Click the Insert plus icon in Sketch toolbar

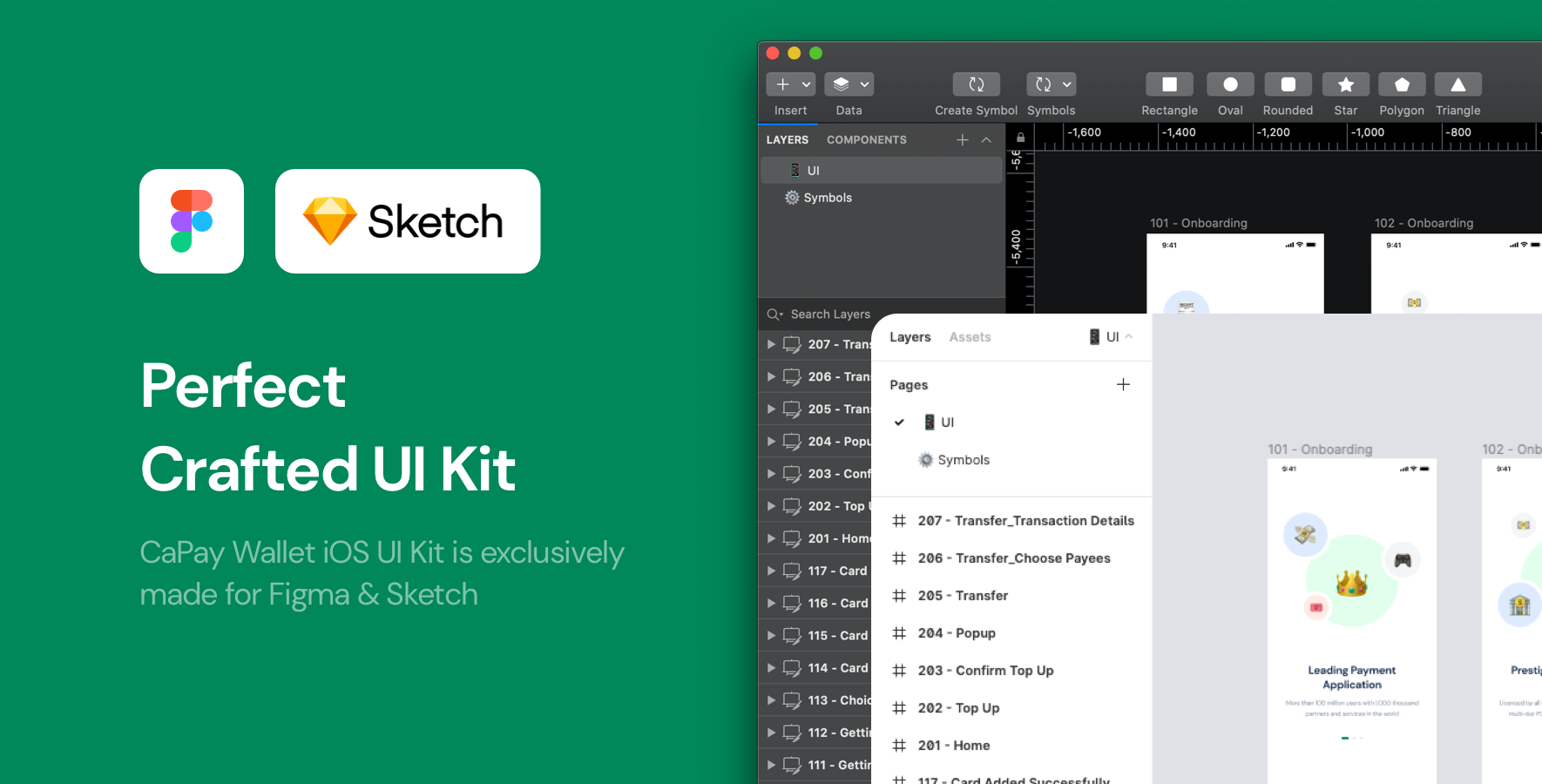[x=782, y=84]
